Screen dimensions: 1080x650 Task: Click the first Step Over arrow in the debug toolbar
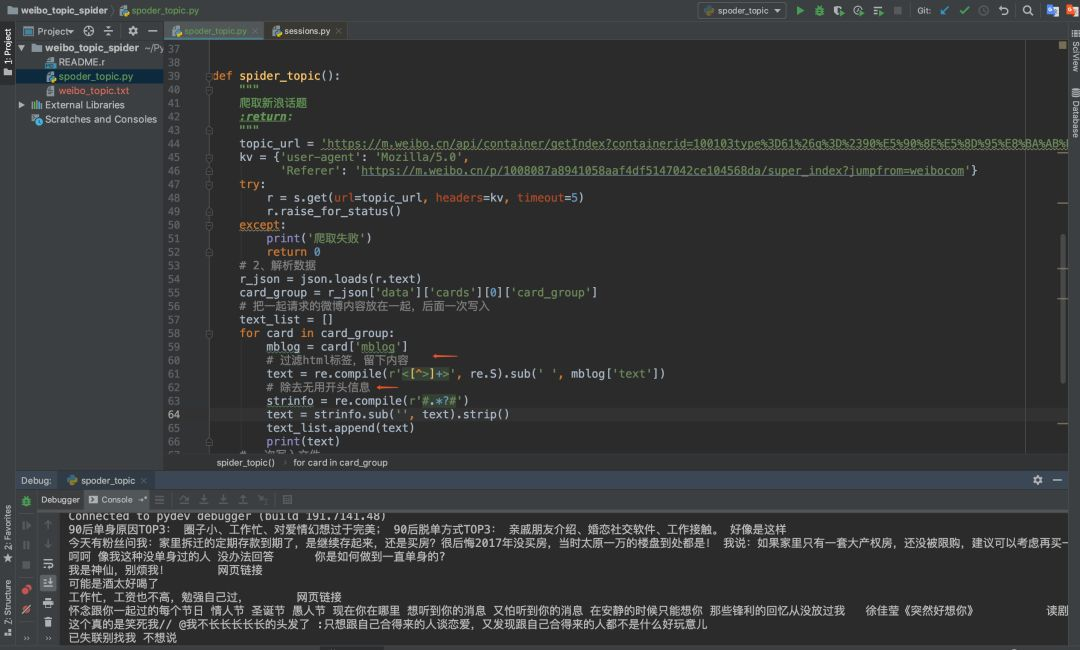[x=184, y=500]
